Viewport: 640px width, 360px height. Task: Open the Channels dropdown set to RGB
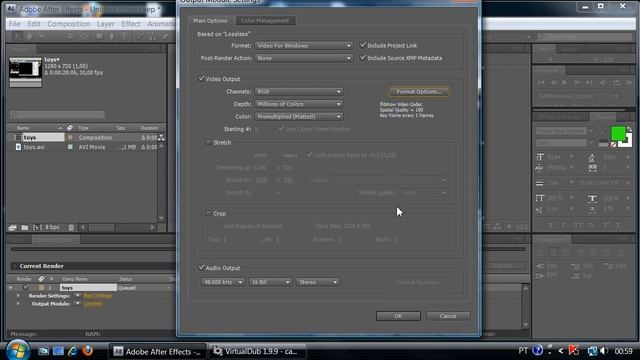click(x=298, y=92)
